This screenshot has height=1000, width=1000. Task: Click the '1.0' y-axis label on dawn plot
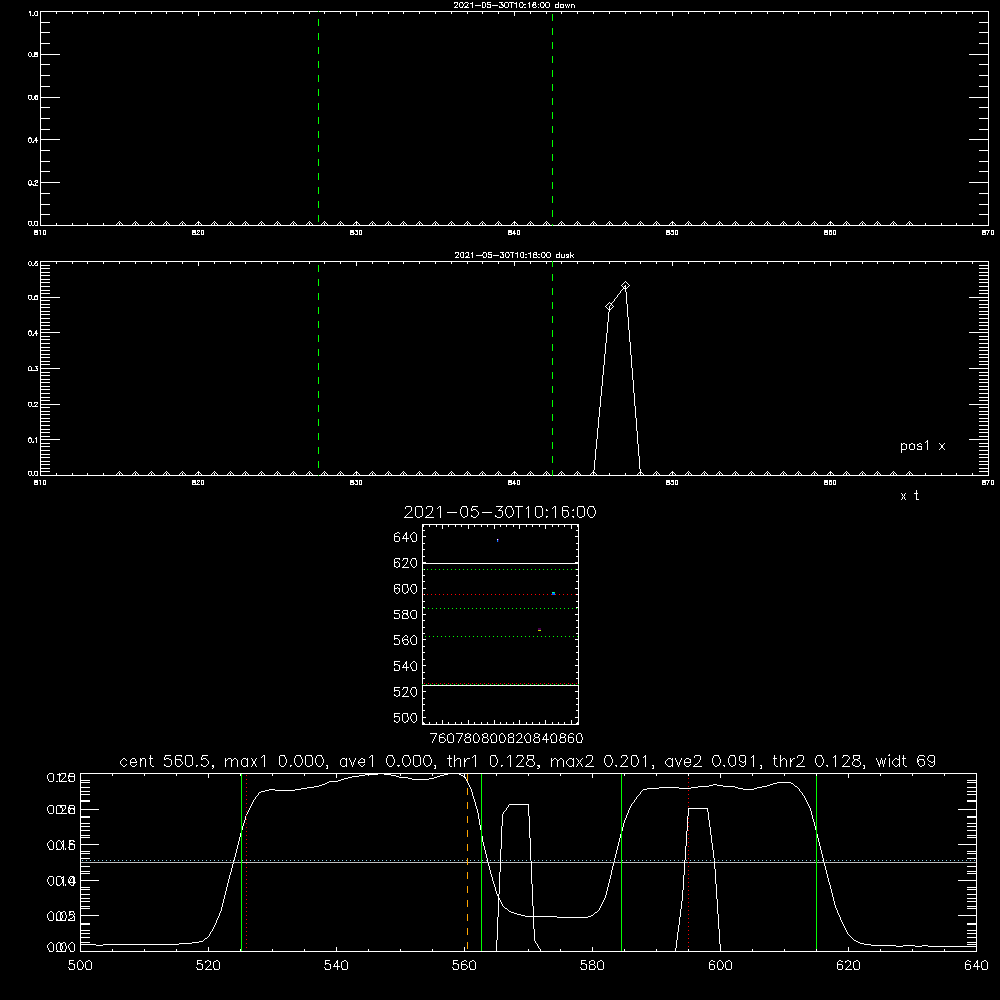33,13
